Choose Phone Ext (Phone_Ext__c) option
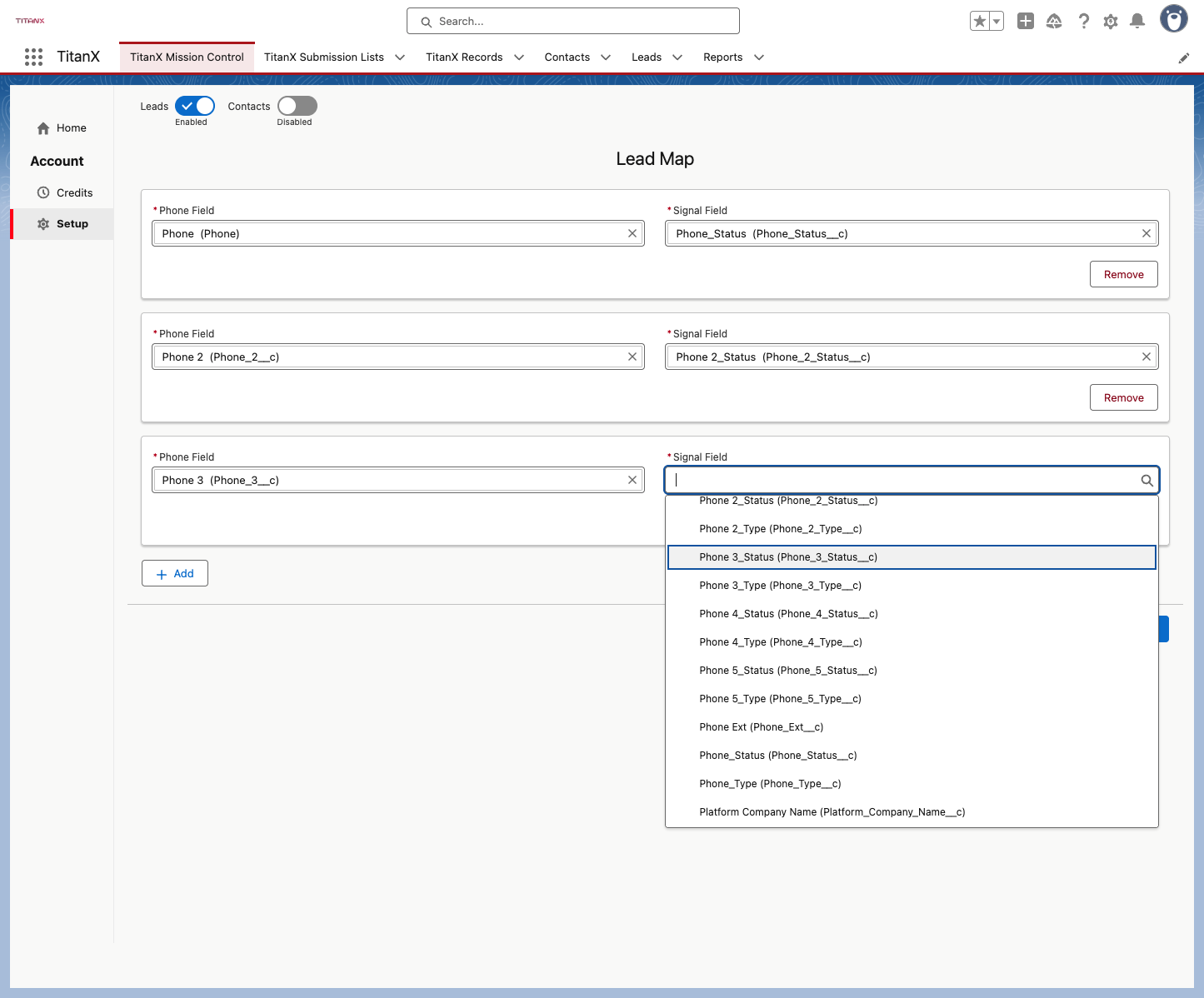The height and width of the screenshot is (998, 1204). click(x=912, y=727)
